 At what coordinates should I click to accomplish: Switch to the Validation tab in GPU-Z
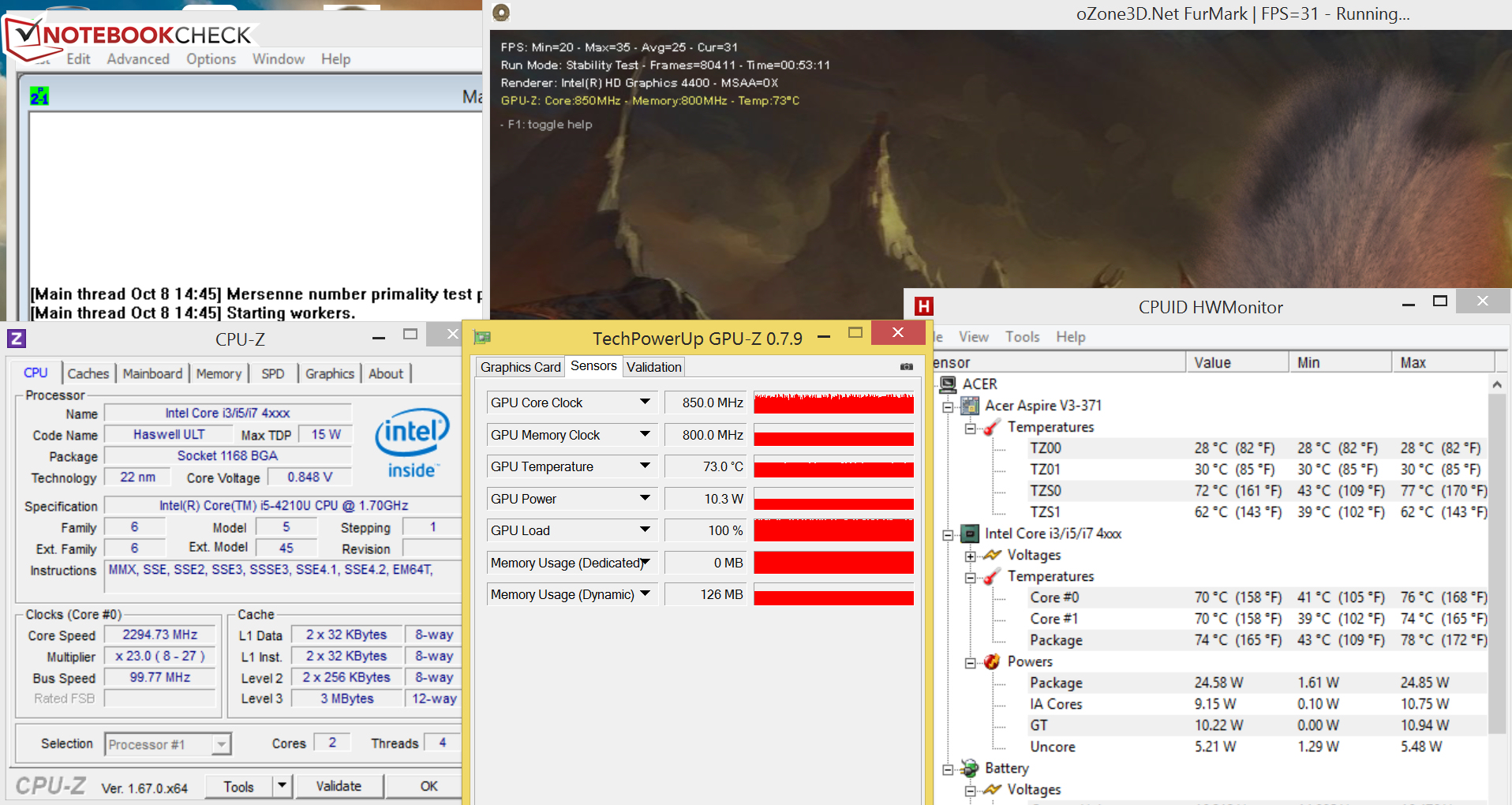click(x=653, y=367)
